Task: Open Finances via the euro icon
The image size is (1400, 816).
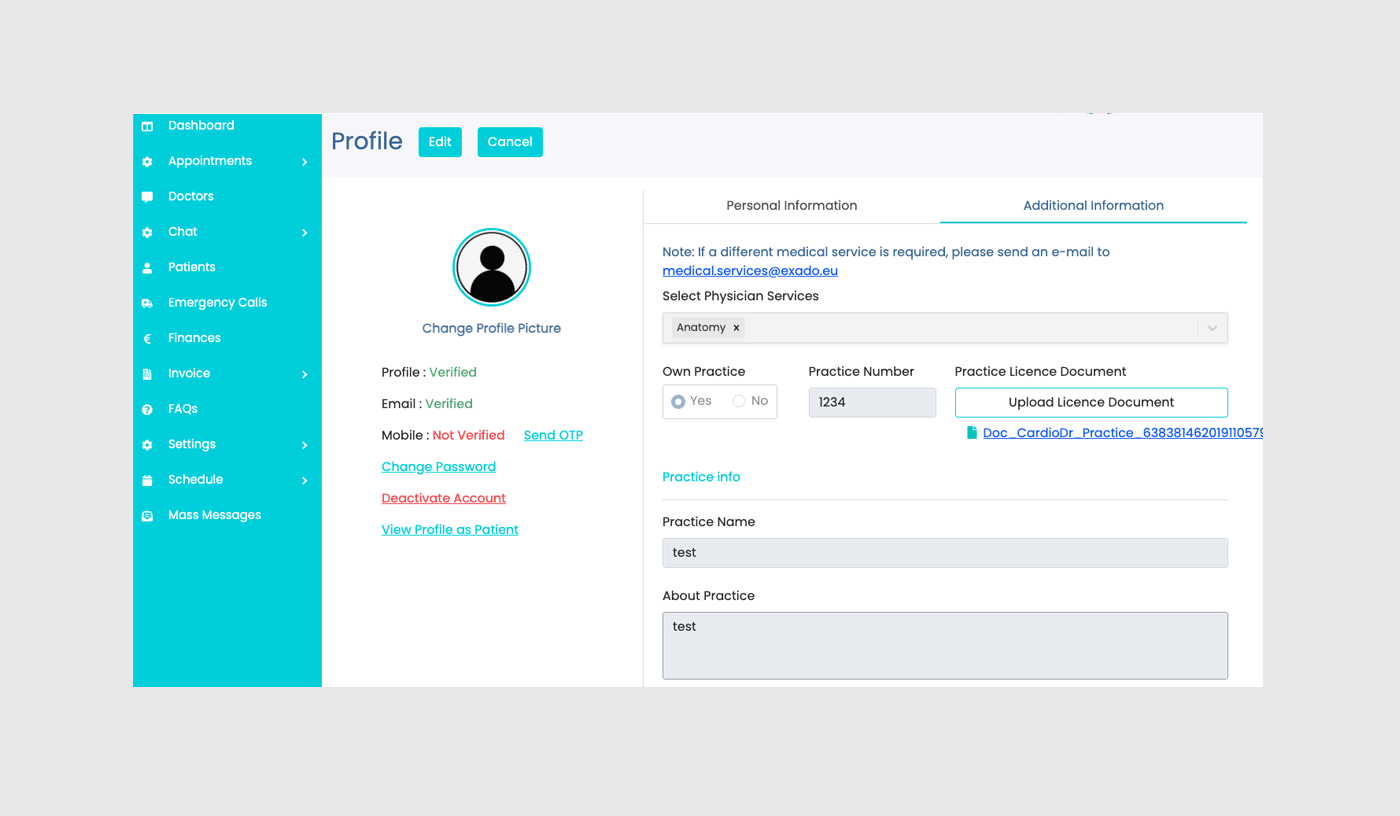Action: 147,338
